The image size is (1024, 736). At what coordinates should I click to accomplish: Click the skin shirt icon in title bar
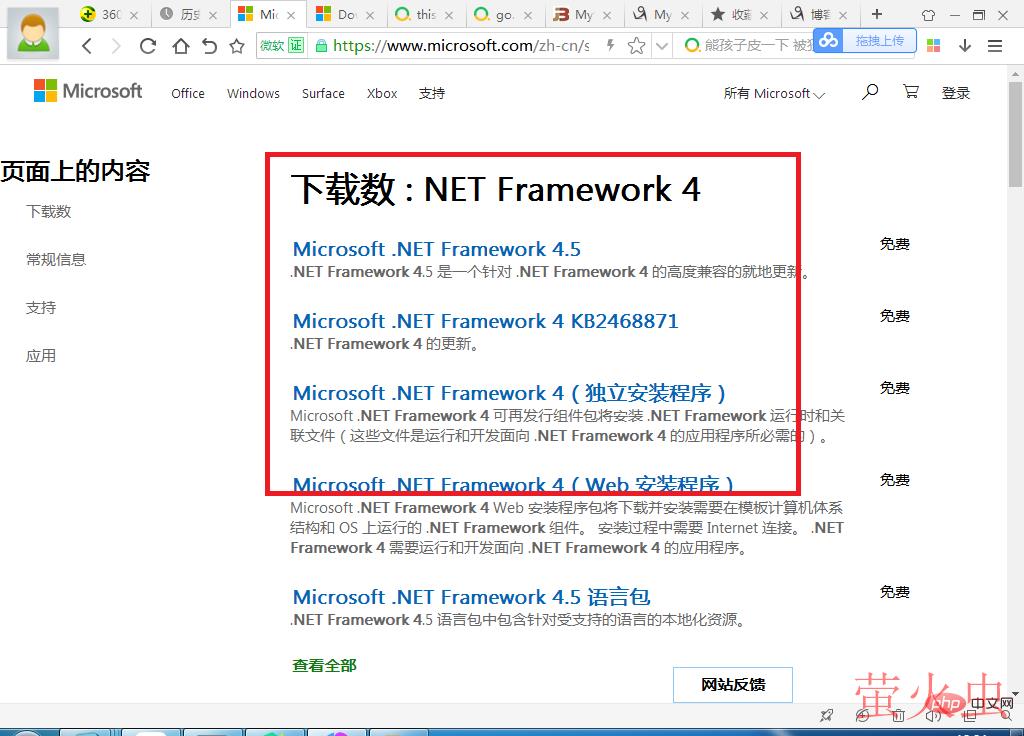click(x=928, y=14)
